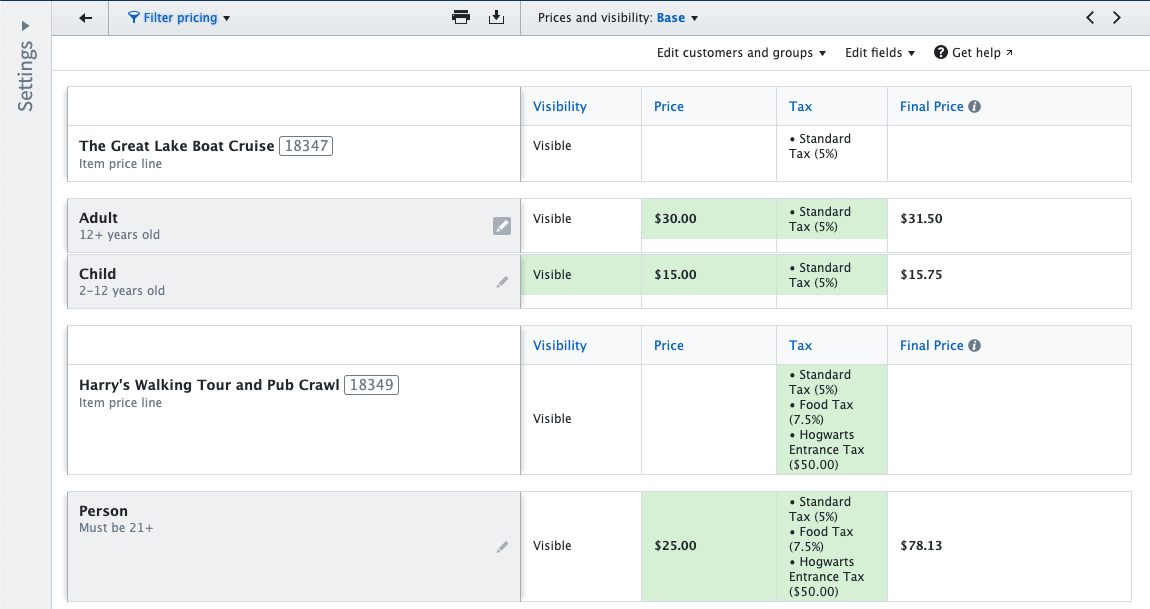
Task: Click Boat Cruise item Visible cell
Action: [x=581, y=153]
